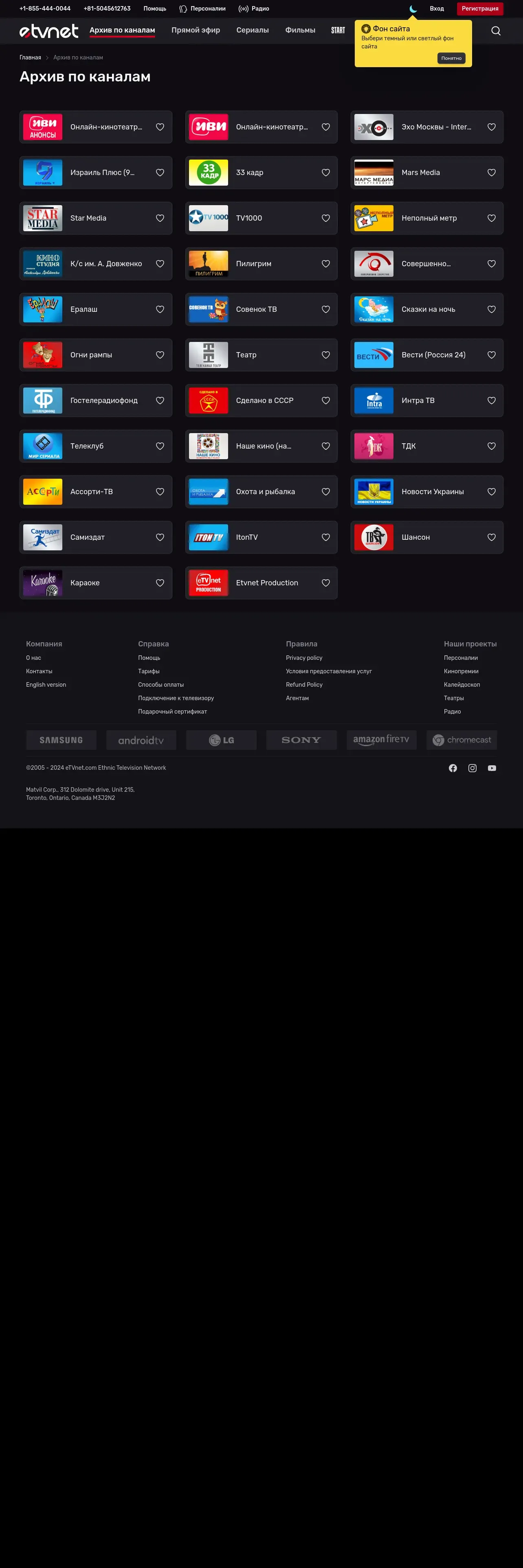
Task: Open Сказки на ночь channel logo
Action: [374, 310]
